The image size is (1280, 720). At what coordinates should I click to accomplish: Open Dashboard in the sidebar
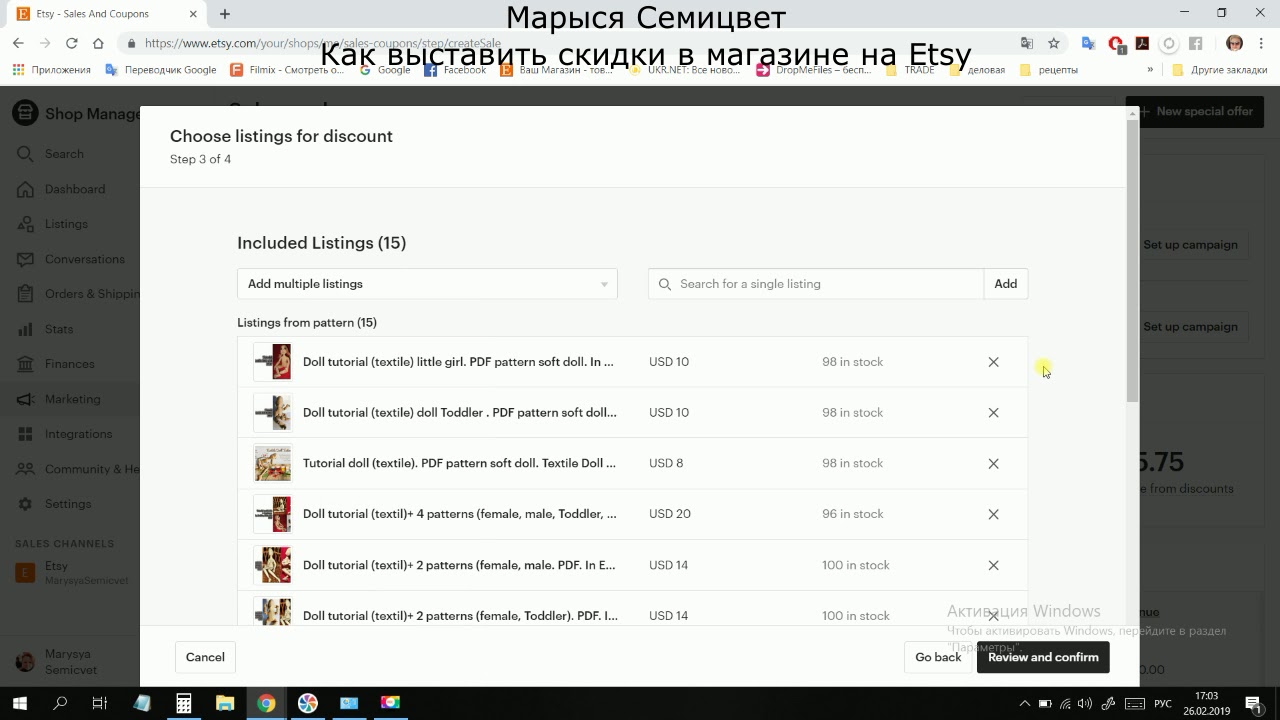pos(75,189)
